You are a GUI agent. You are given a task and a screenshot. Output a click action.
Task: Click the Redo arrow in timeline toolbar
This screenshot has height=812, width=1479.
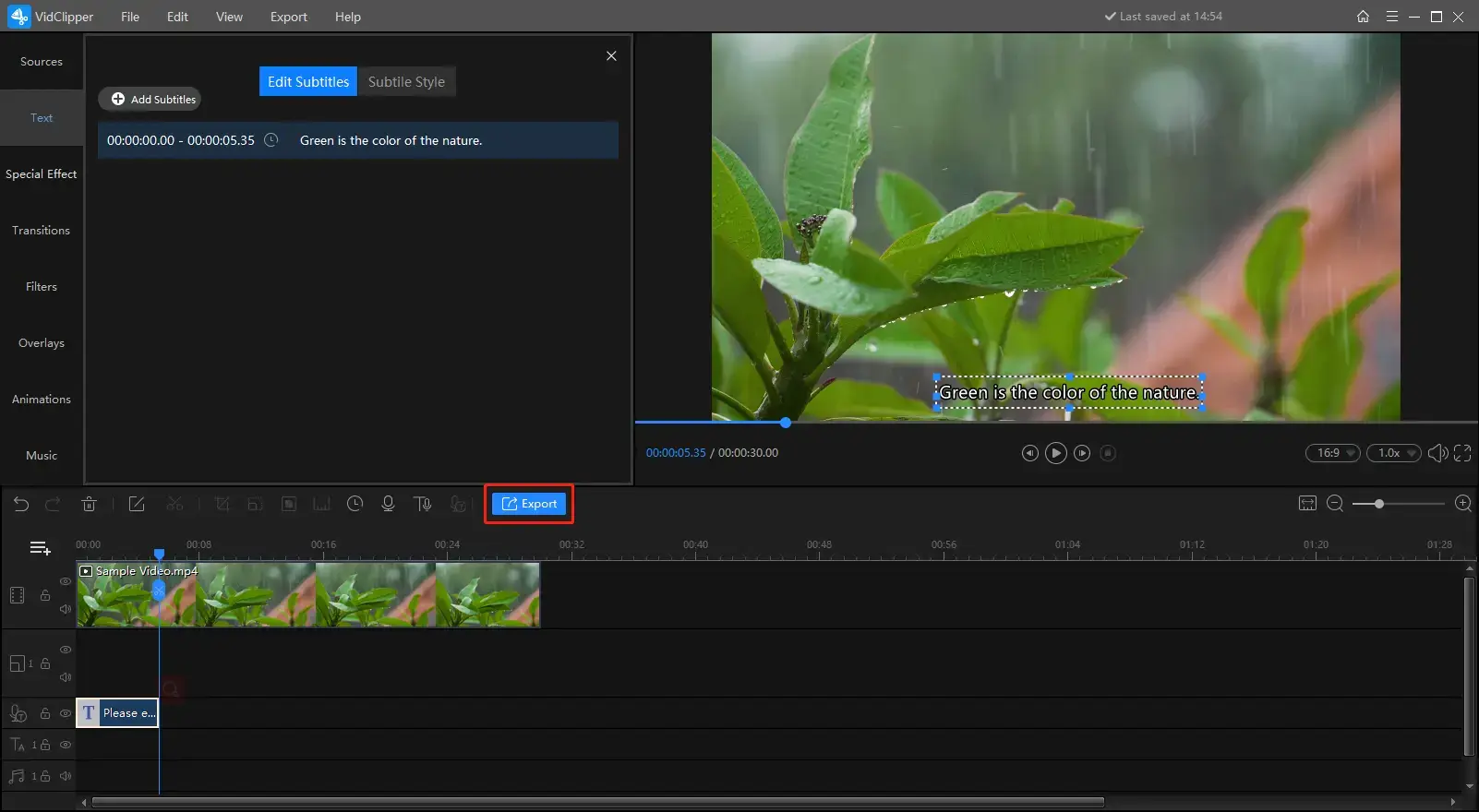(53, 504)
